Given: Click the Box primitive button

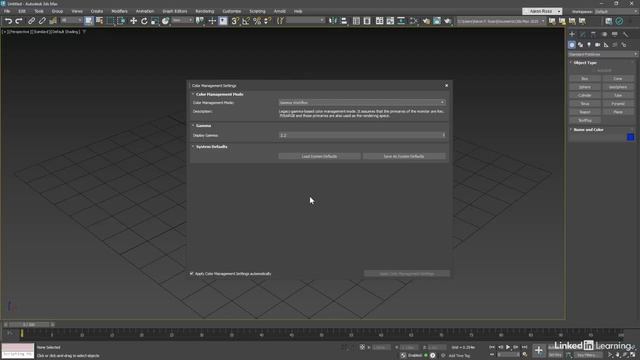Looking at the screenshot, I should (x=584, y=79).
